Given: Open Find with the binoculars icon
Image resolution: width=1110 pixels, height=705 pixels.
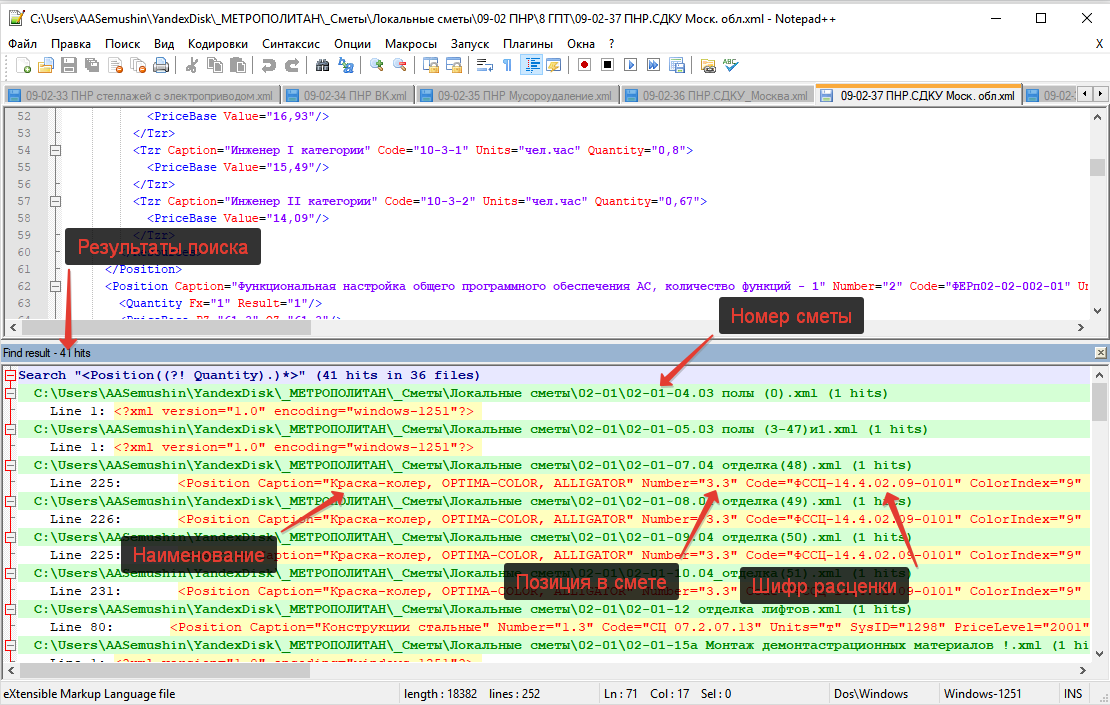Looking at the screenshot, I should coord(322,66).
